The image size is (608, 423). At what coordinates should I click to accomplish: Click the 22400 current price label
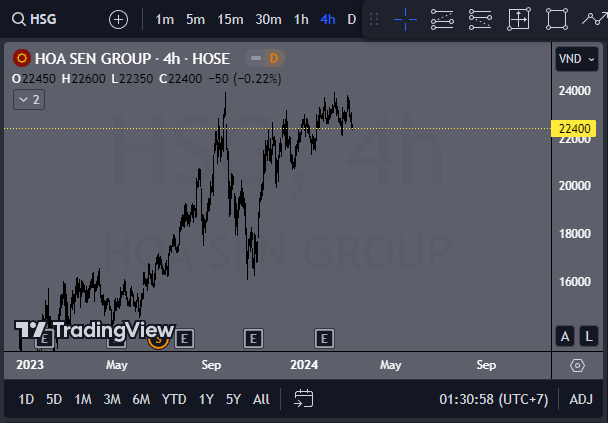pos(574,129)
